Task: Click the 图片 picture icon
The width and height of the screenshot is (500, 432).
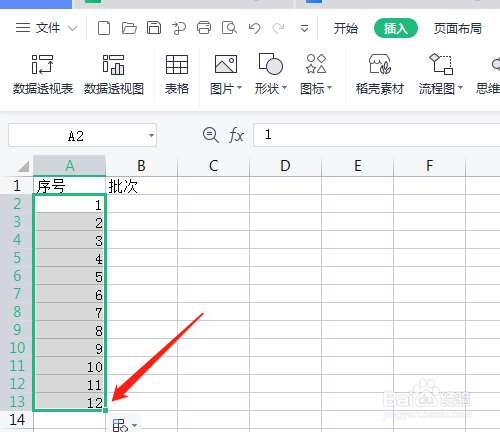Action: tap(226, 64)
